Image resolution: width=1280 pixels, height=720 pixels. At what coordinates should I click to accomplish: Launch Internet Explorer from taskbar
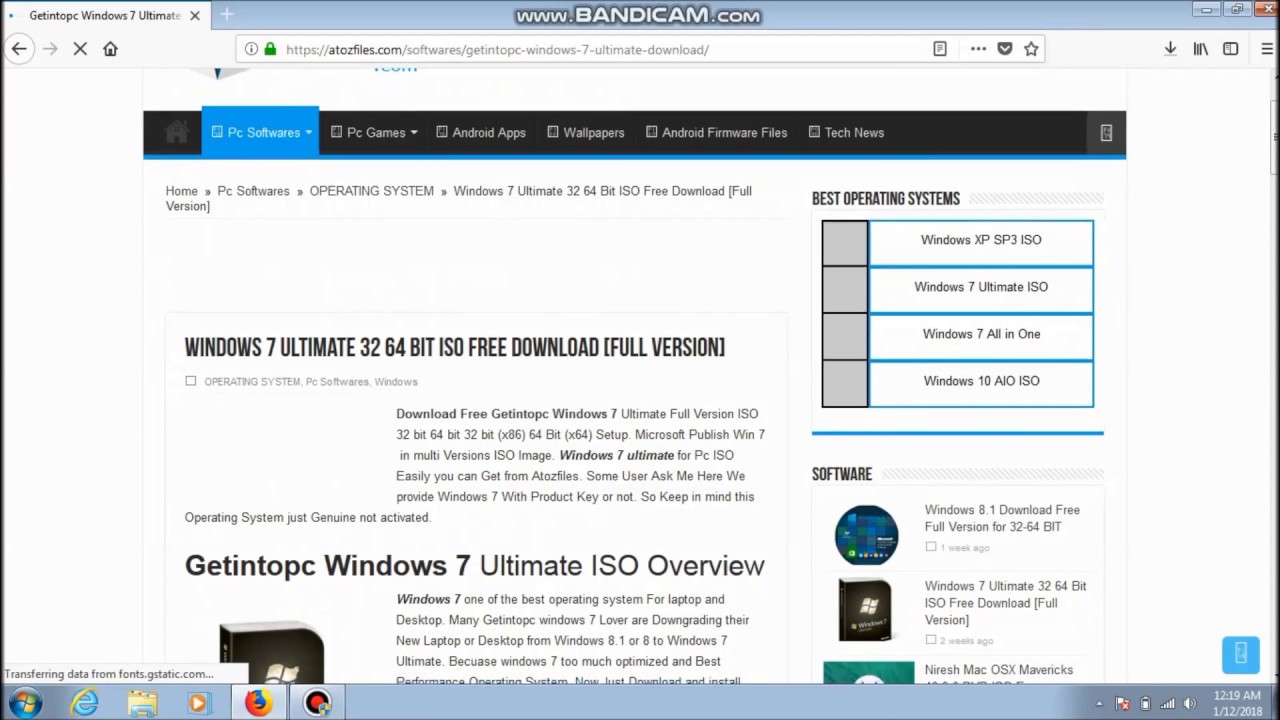pos(84,703)
